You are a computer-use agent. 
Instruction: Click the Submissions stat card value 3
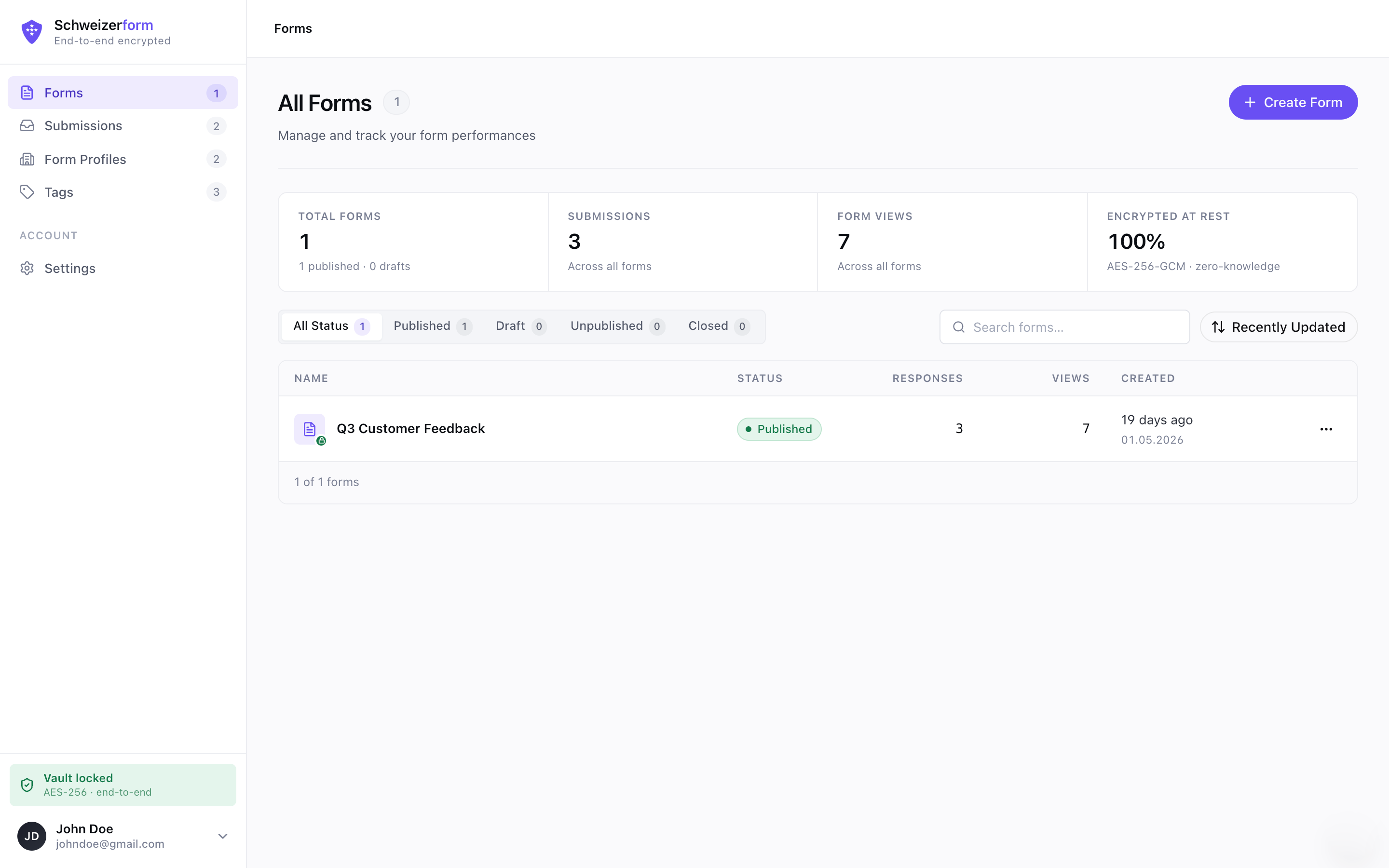[x=574, y=242]
